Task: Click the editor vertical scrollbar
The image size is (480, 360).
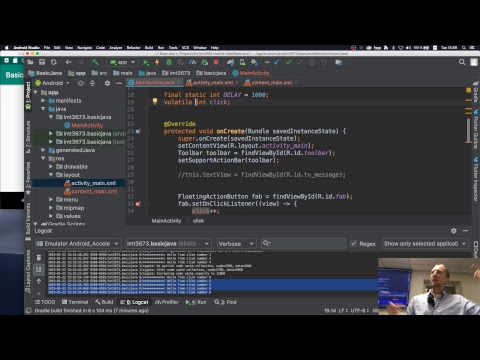Action: pos(468,130)
